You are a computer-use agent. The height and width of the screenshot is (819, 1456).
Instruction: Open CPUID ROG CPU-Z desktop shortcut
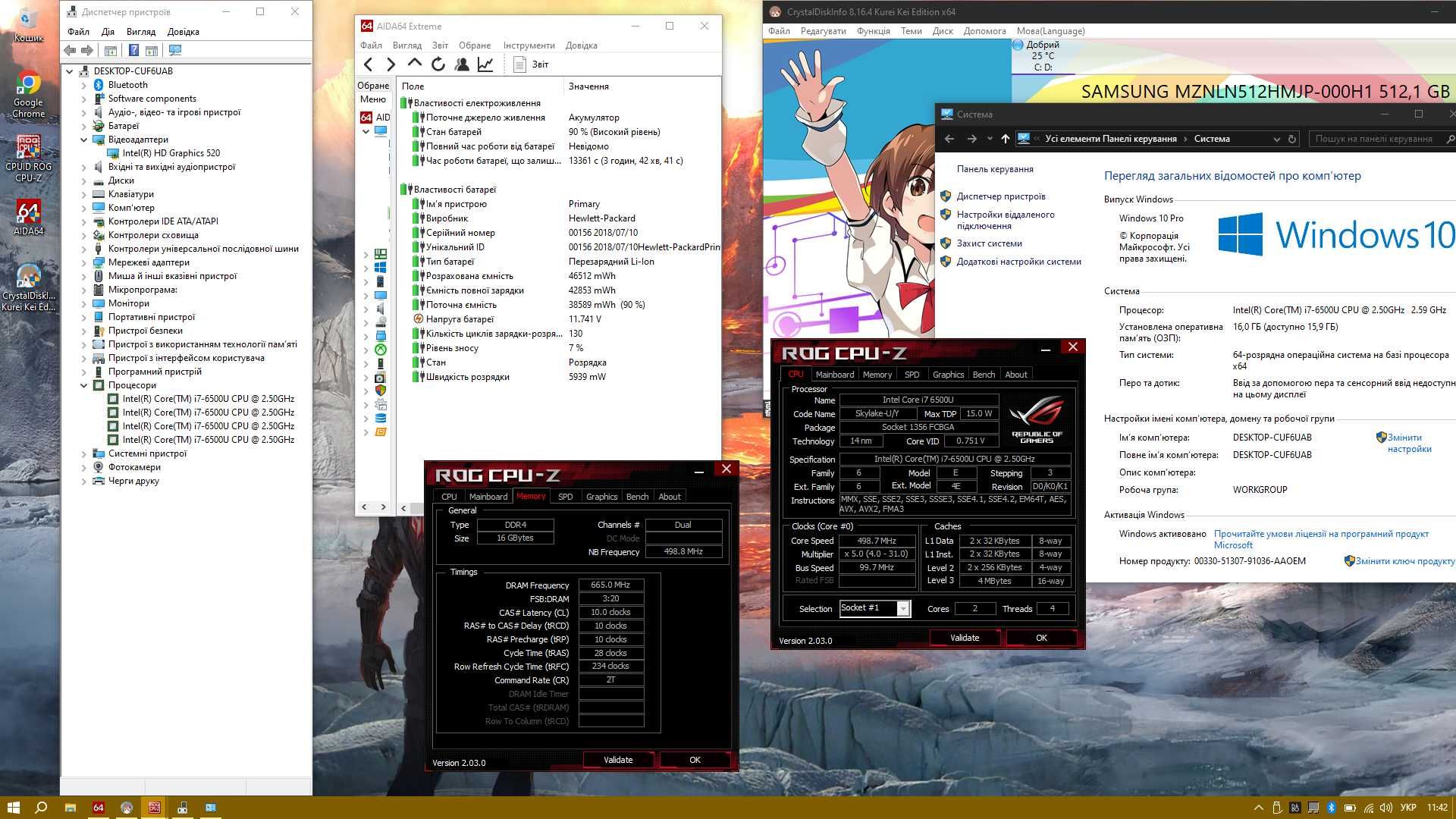pyautogui.click(x=28, y=159)
